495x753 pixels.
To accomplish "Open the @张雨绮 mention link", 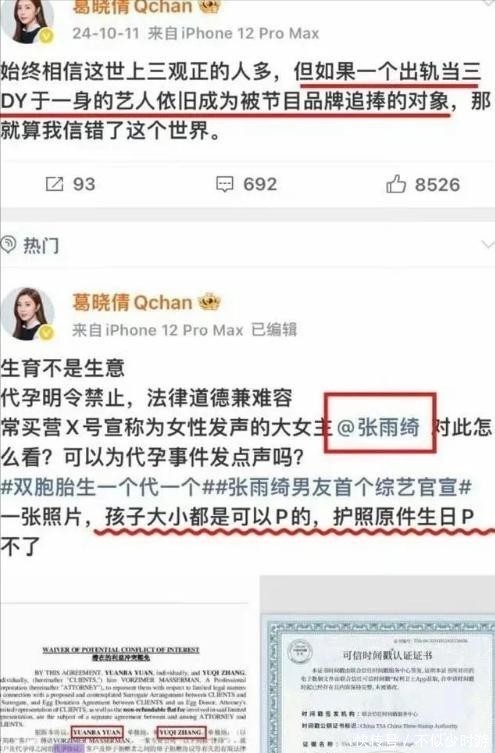I will [x=378, y=427].
